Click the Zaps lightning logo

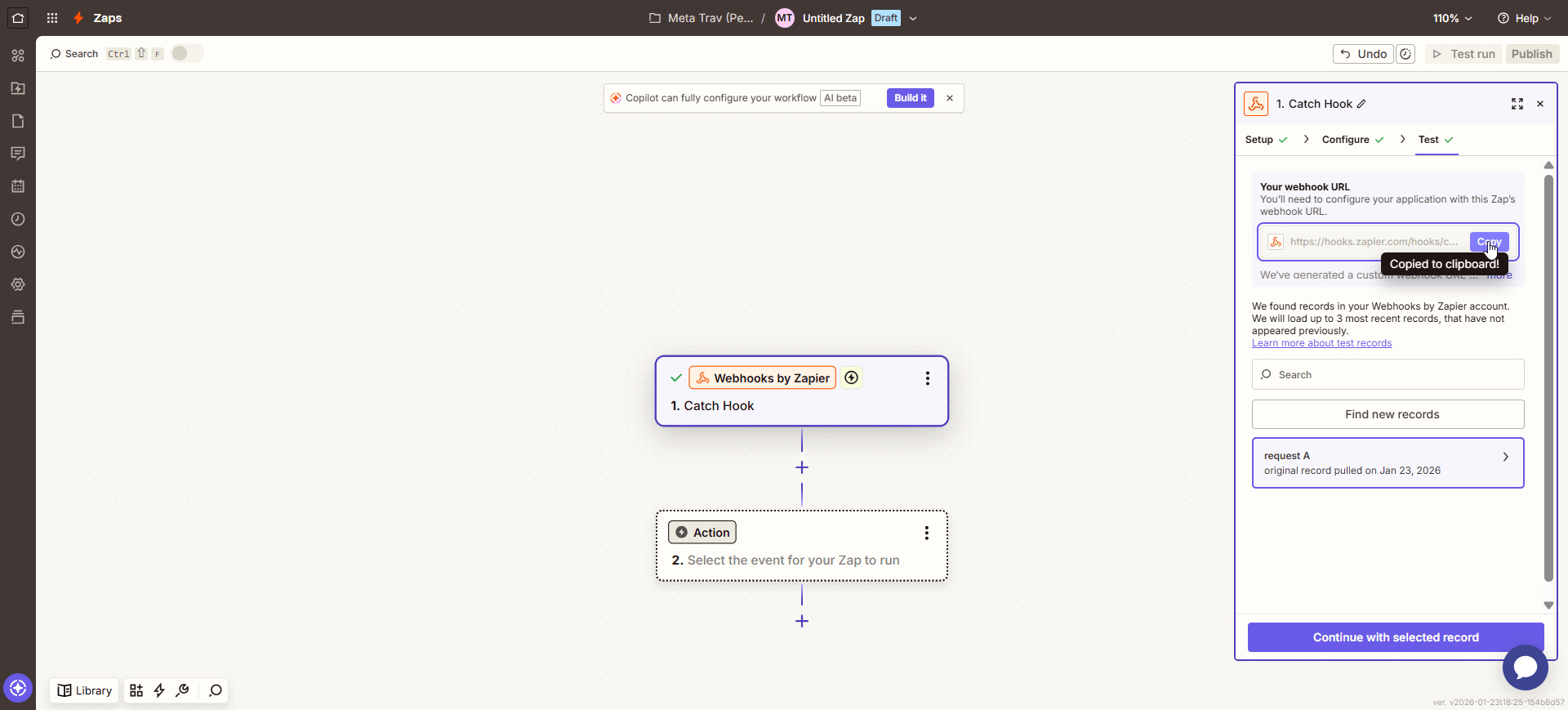pyautogui.click(x=78, y=18)
